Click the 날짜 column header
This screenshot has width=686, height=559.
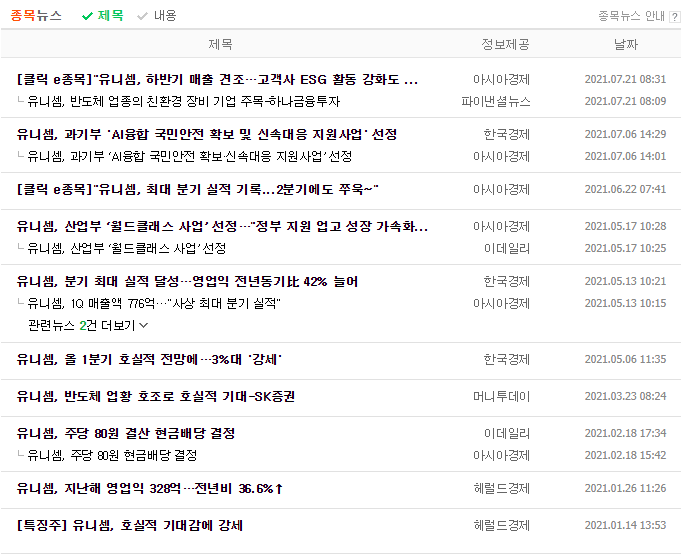(626, 44)
